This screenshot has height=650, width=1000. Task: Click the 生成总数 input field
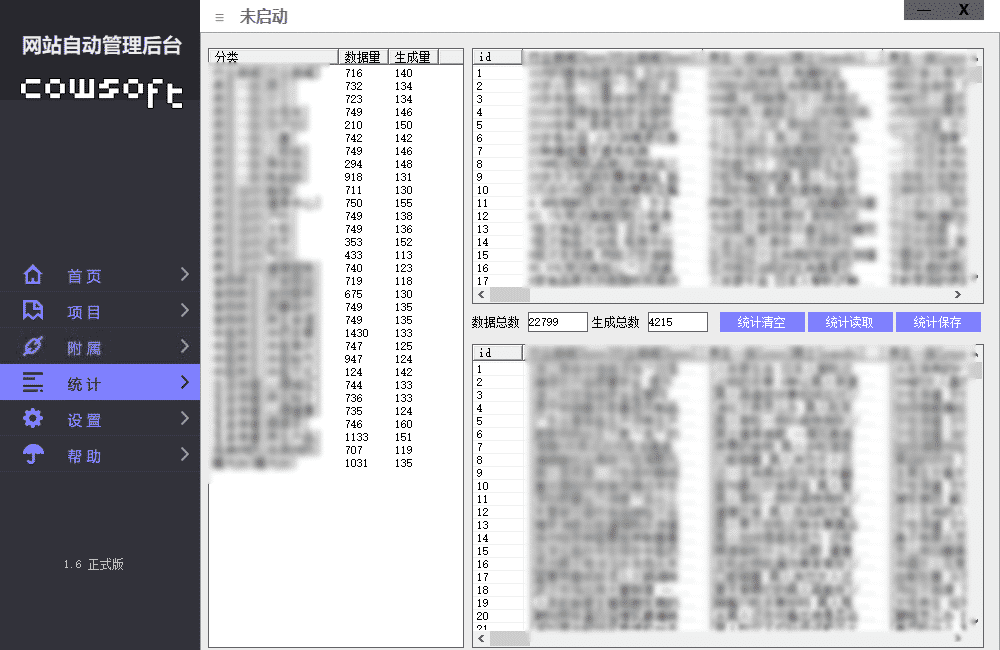tap(677, 322)
